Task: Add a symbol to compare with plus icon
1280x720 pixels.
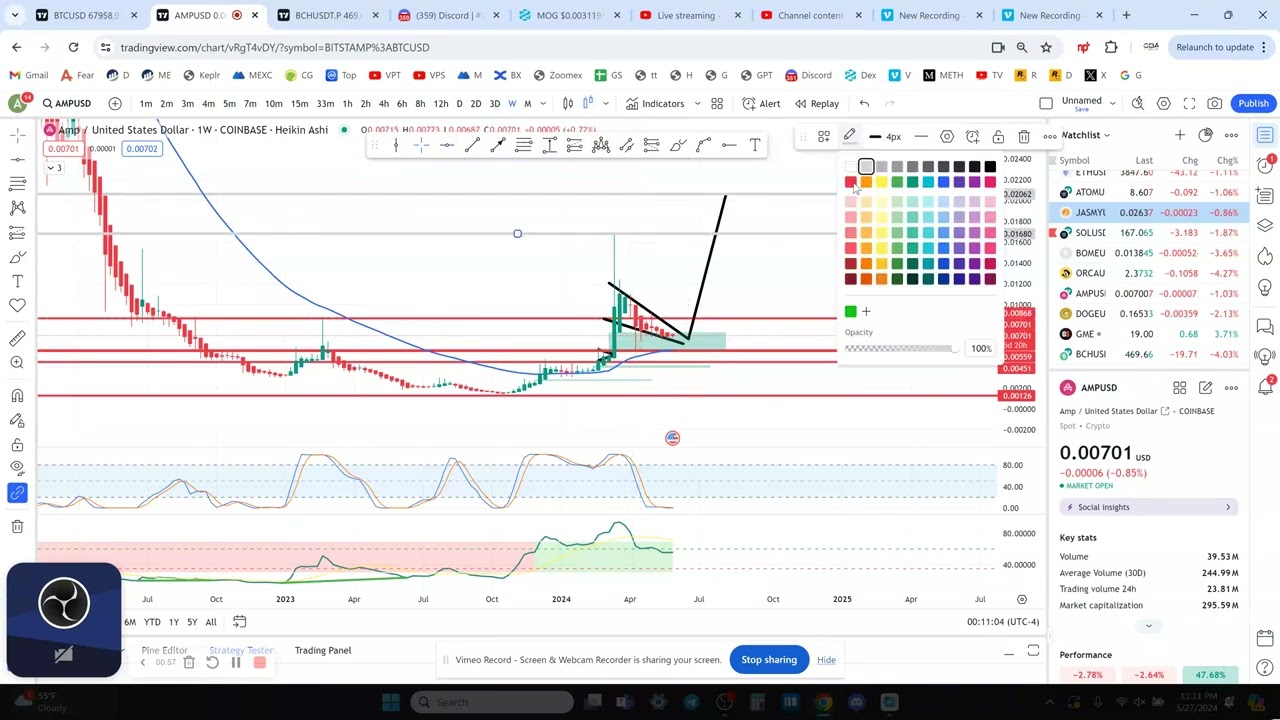Action: tap(115, 104)
